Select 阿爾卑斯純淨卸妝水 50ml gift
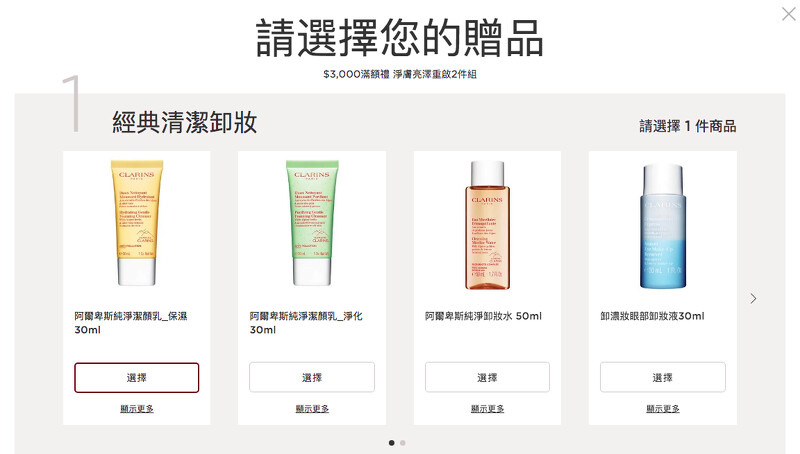800x454 pixels. (487, 377)
